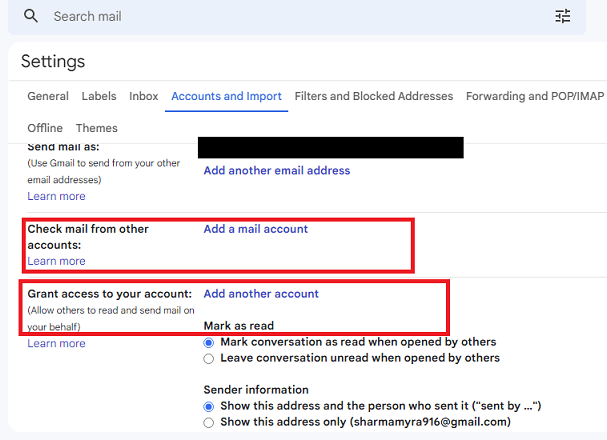Click Add a mail account link
Screen dimensions: 607x440
256,229
